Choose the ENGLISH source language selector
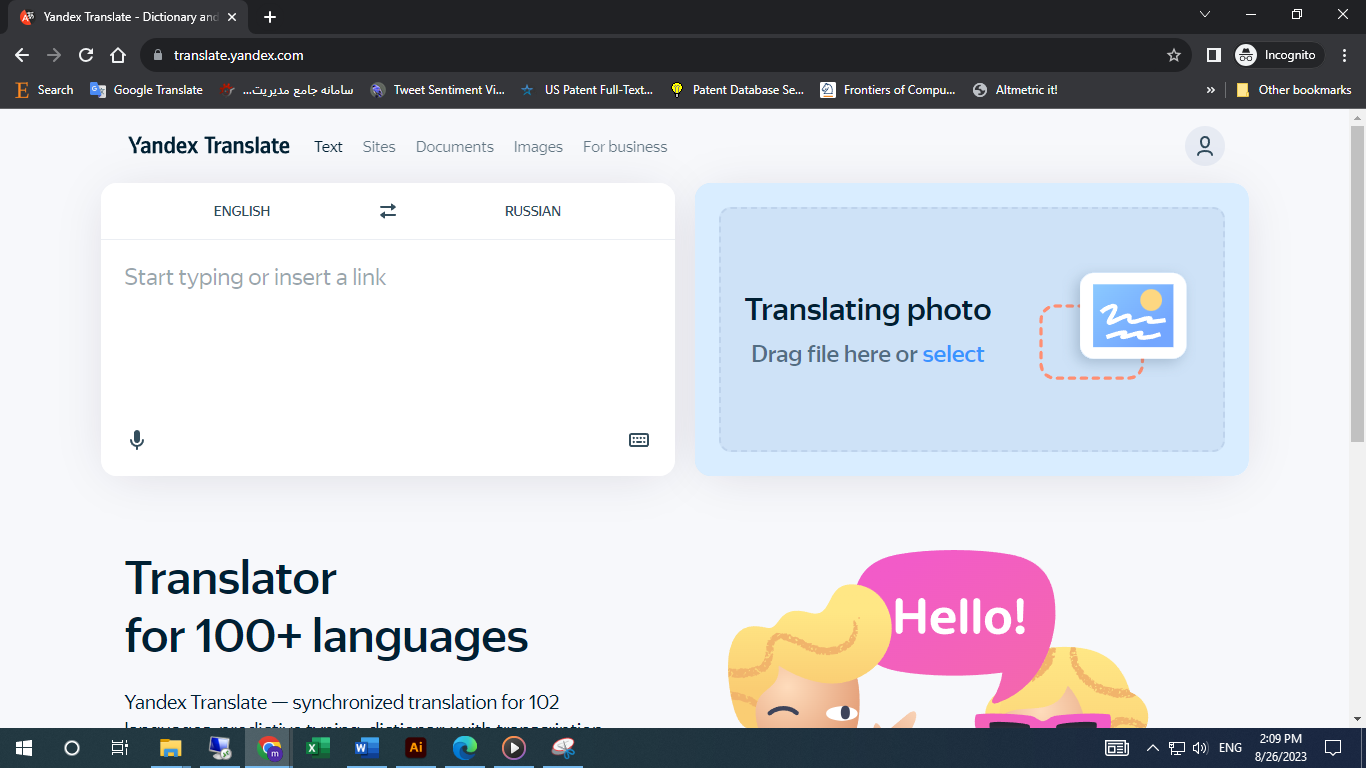 pyautogui.click(x=242, y=211)
